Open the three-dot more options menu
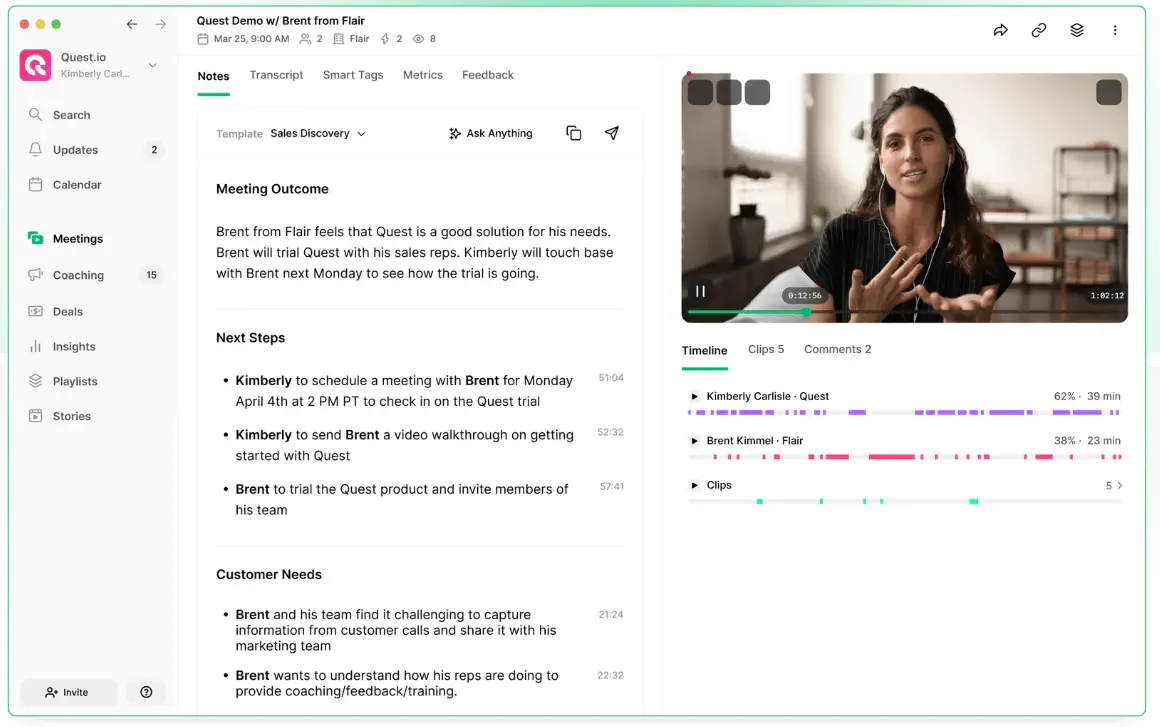This screenshot has width=1160, height=727. 1115,30
